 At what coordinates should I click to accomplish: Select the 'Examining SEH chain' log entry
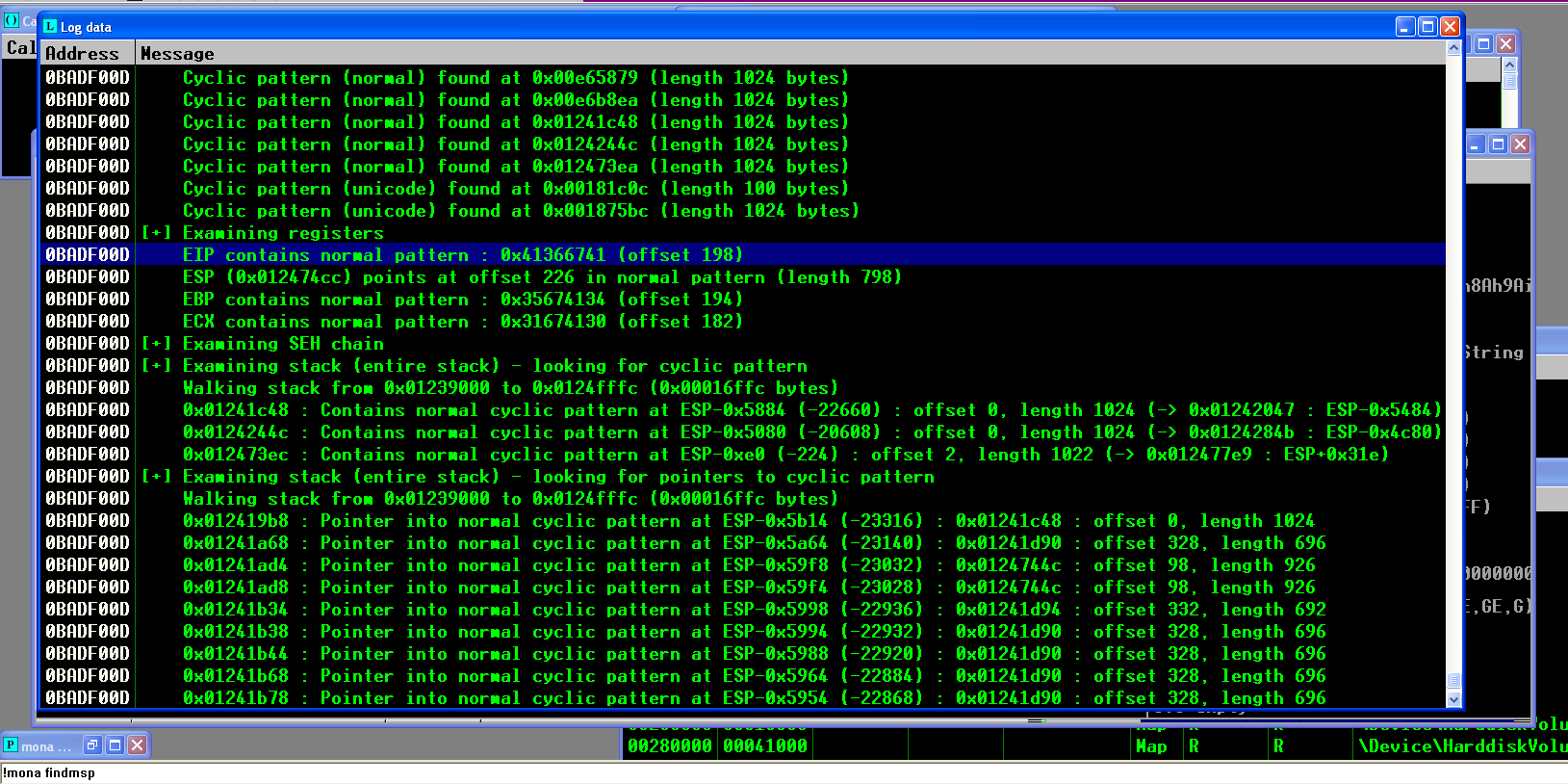pos(742,343)
